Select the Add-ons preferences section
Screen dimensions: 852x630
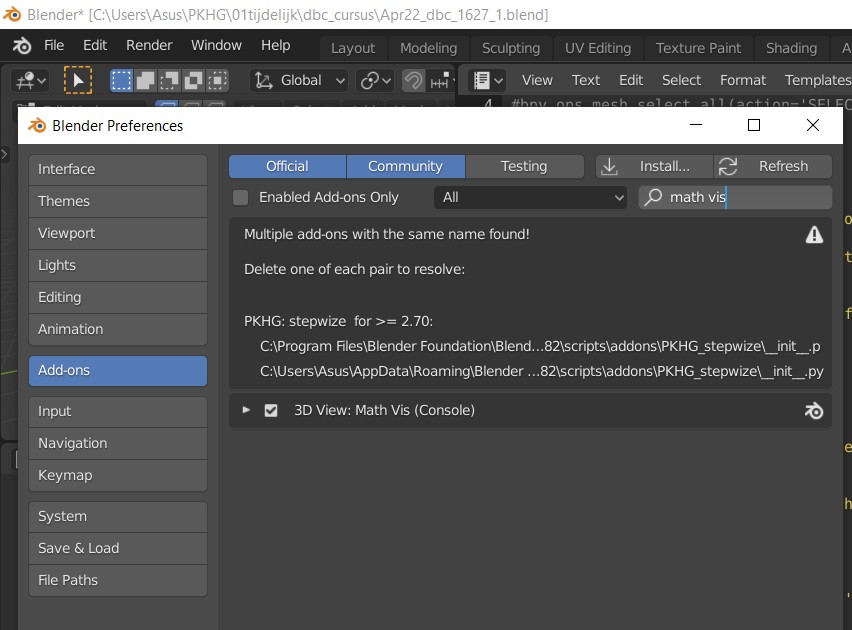[x=118, y=371]
